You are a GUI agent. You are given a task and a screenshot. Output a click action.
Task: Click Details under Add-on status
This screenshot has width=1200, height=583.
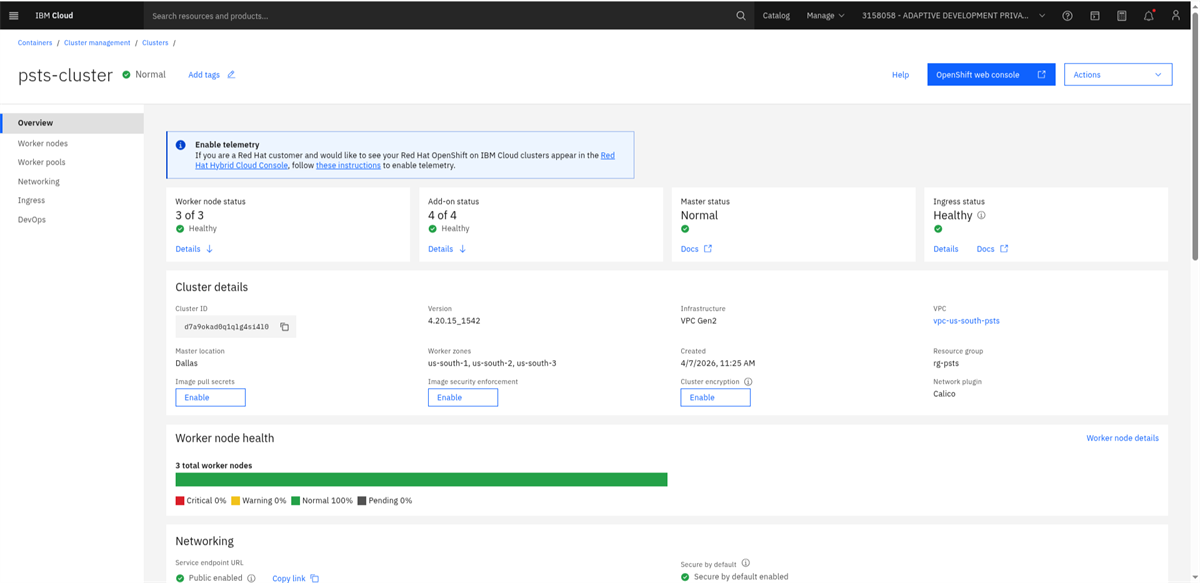[440, 249]
